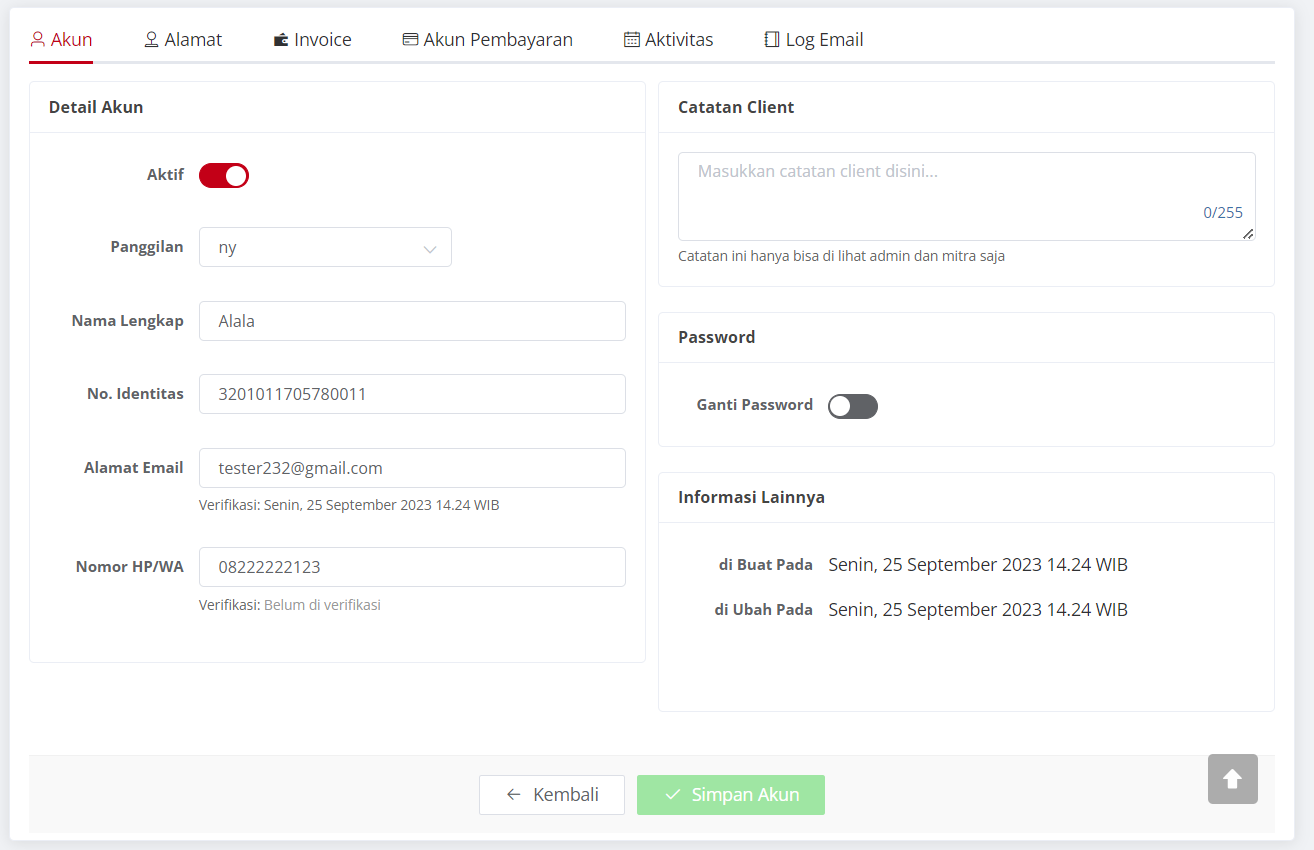
Task: Open the Akun Pembayaran tab
Action: click(x=487, y=40)
